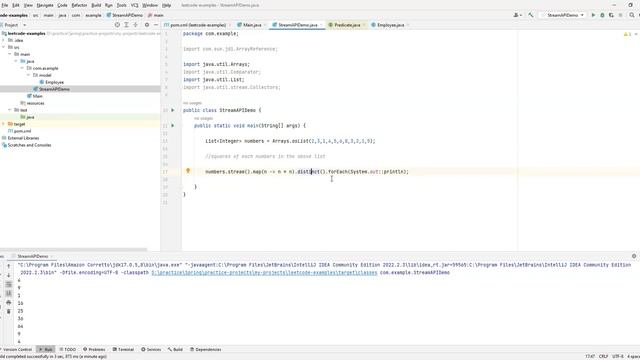Viewport: 640px width, 360px height.
Task: Open Project panel settings gear
Action: (147, 25)
